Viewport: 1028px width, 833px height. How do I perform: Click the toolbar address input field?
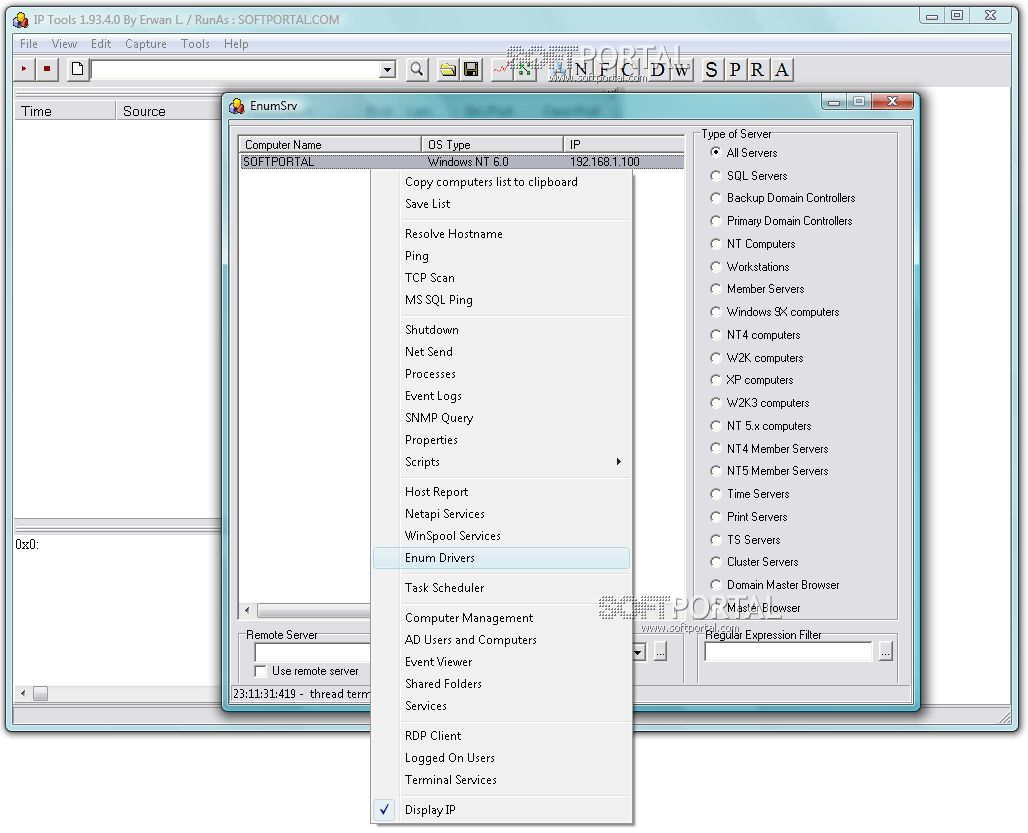click(x=235, y=69)
